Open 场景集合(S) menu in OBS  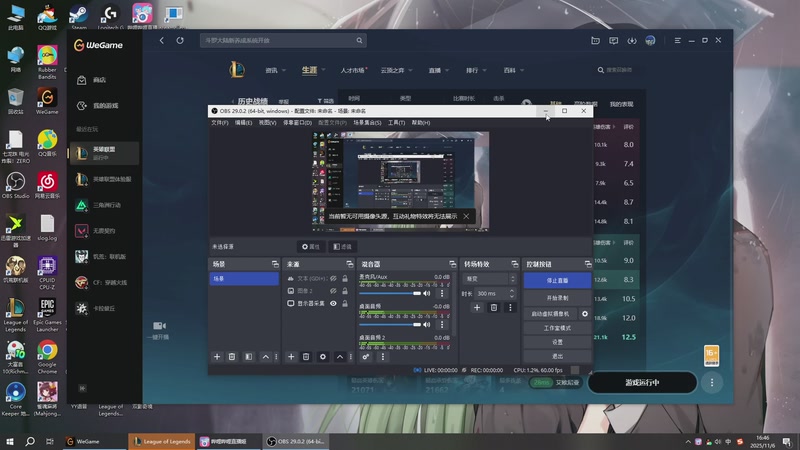coord(367,123)
